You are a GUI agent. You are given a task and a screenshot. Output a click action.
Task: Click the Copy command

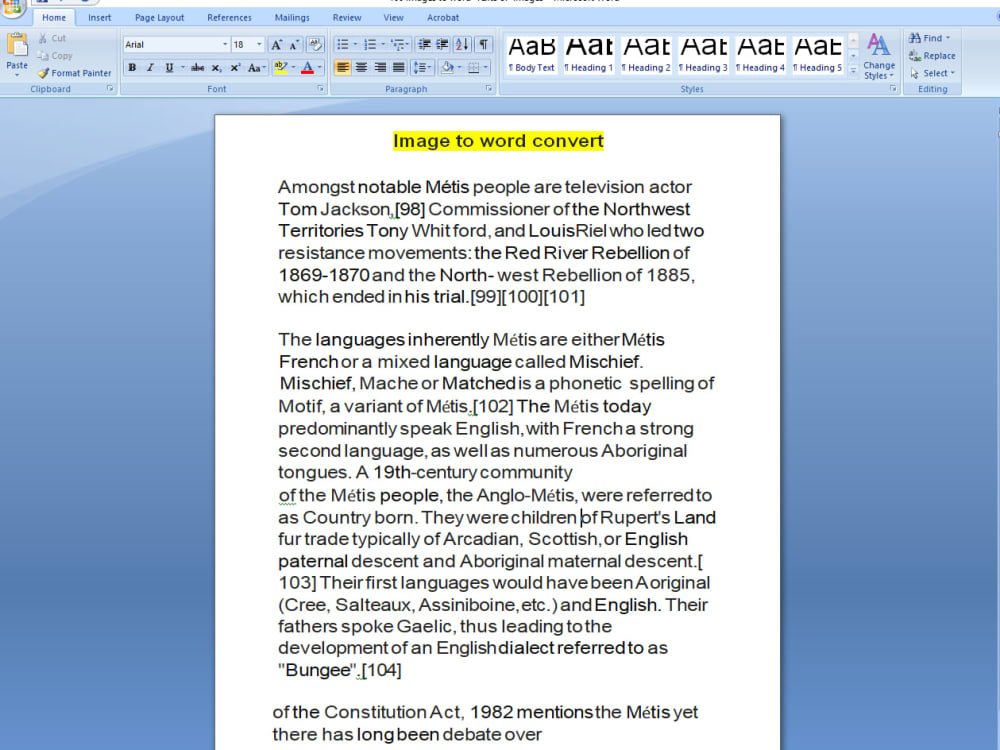55,55
